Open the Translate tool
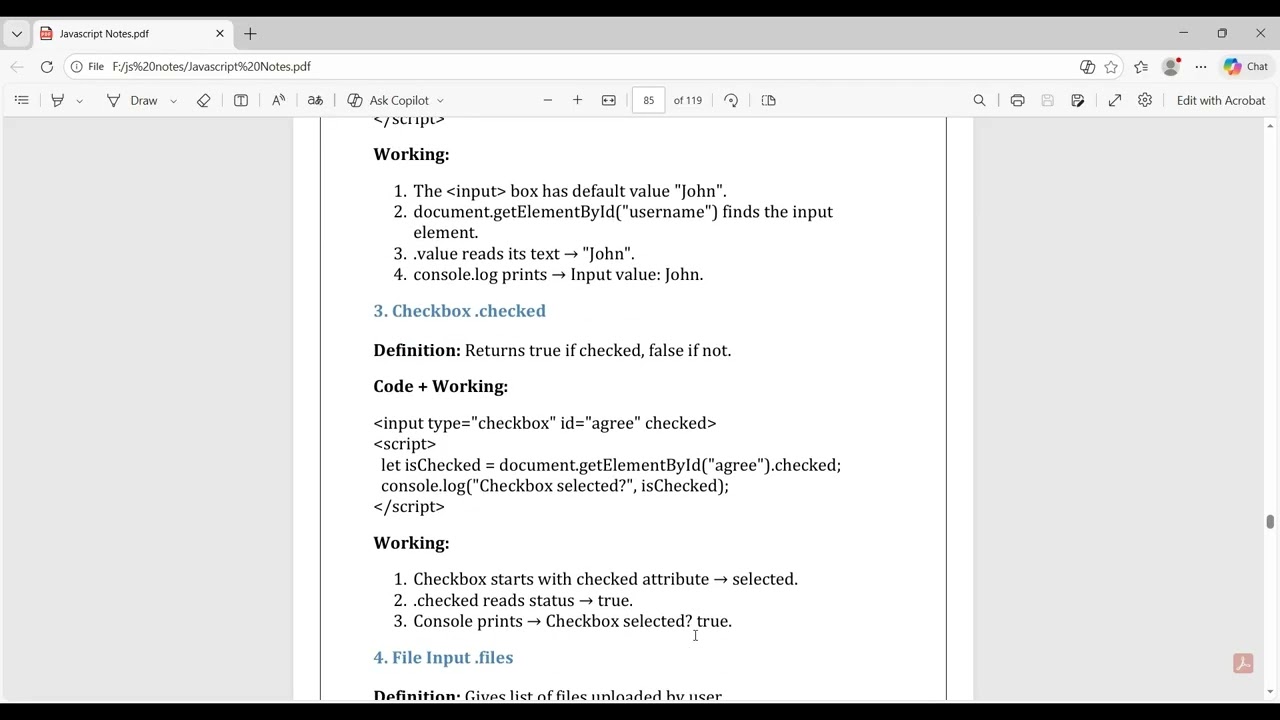 [x=315, y=100]
